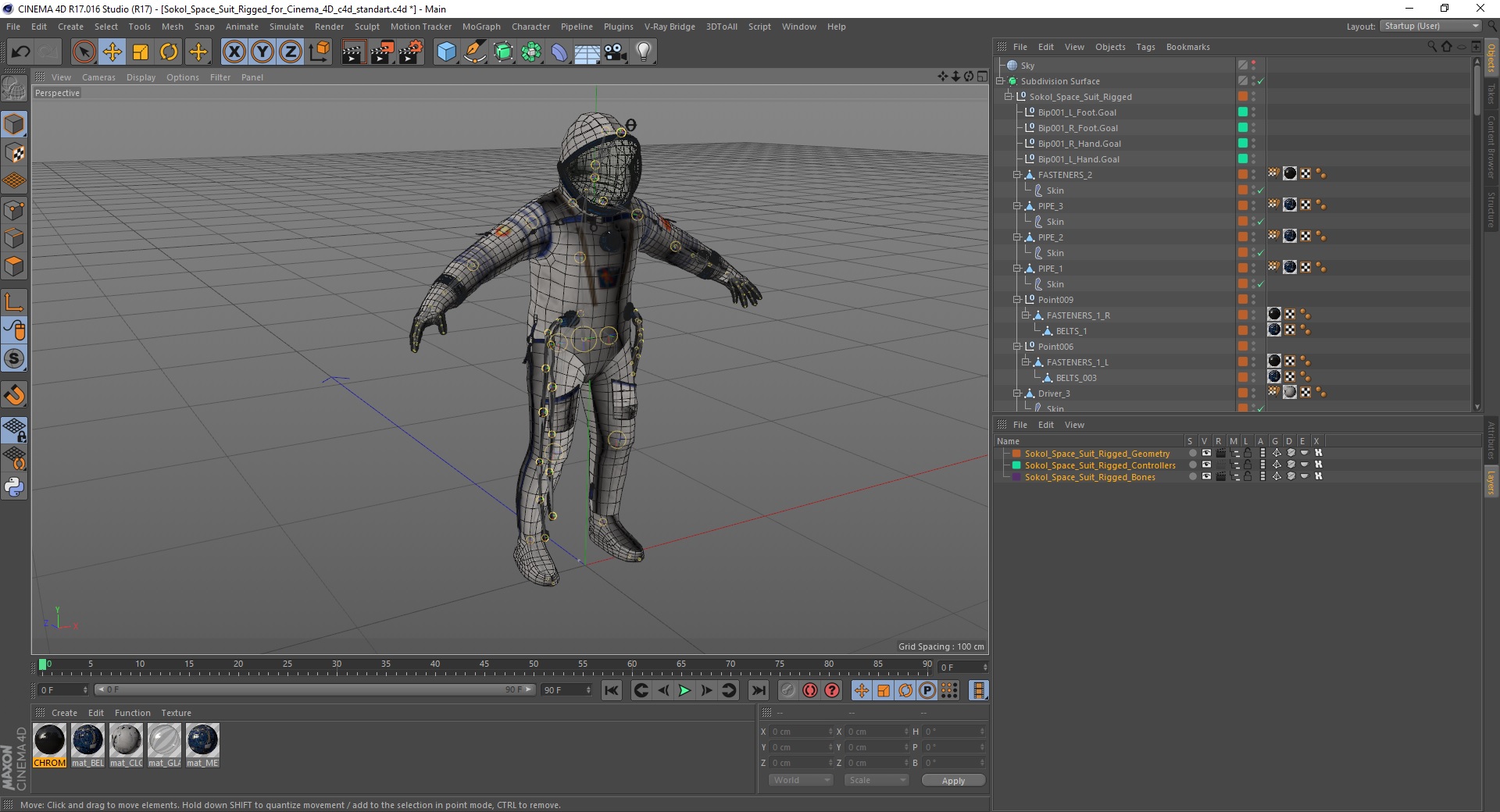Open the Python script icon

click(x=14, y=487)
